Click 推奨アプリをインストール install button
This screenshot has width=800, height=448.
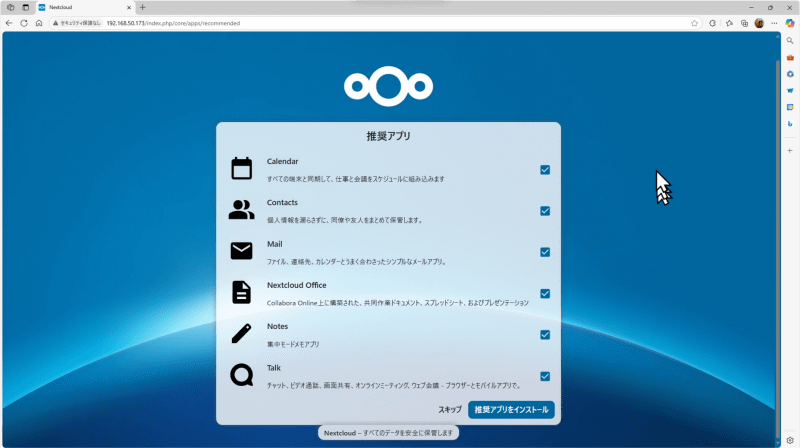click(x=511, y=410)
